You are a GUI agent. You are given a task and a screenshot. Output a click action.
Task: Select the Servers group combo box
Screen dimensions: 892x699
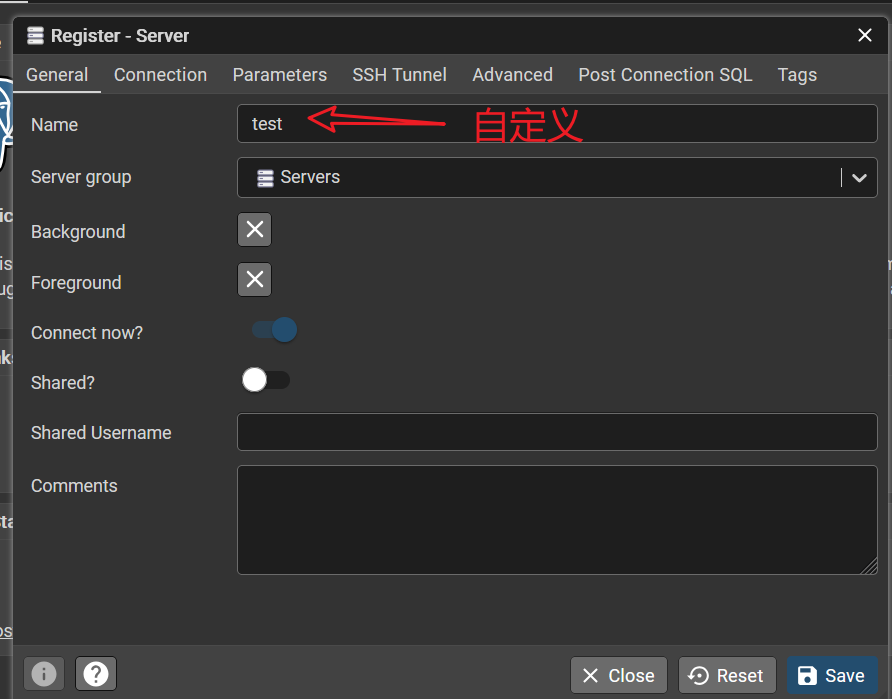pos(540,178)
